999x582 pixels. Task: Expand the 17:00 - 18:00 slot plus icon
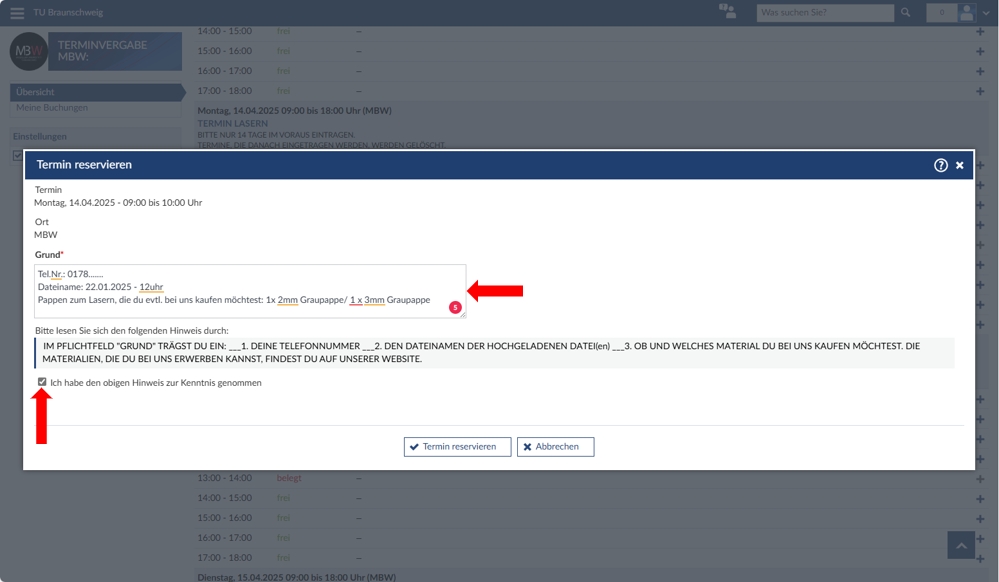980,91
